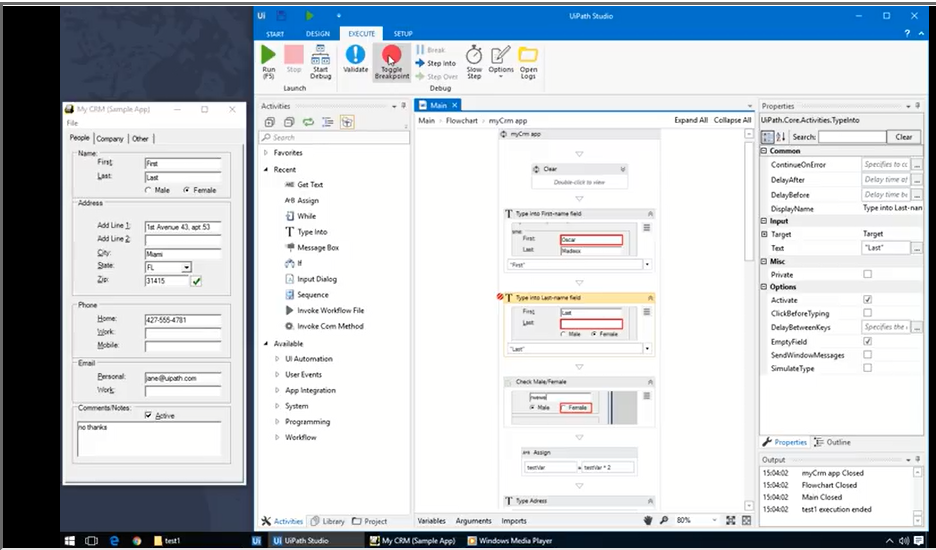Open Windows Start menu

pyautogui.click(x=70, y=540)
